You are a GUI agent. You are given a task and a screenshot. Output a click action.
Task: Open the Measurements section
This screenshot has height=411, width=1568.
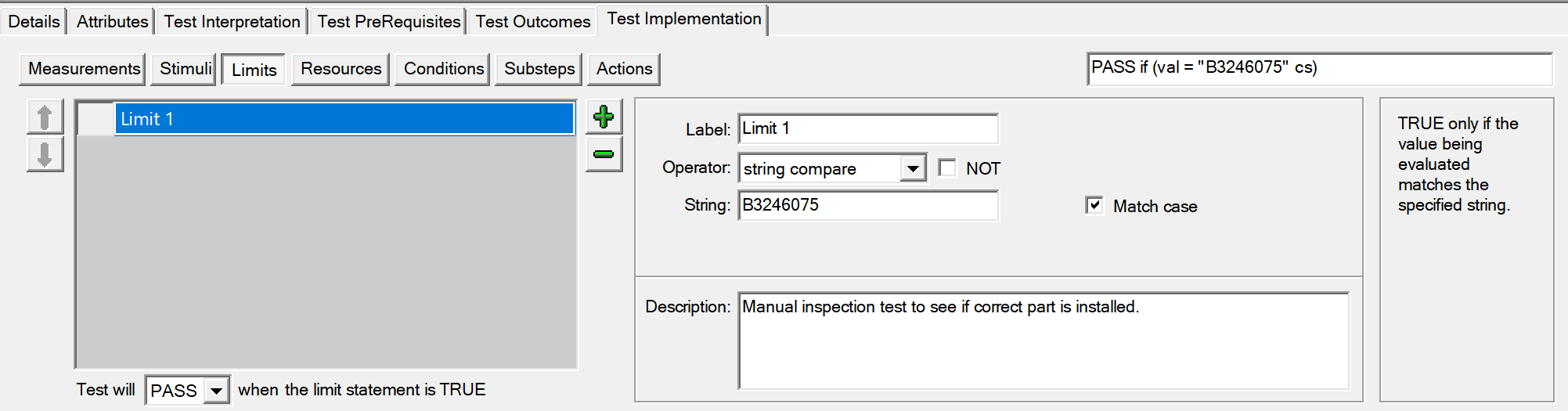(x=83, y=69)
